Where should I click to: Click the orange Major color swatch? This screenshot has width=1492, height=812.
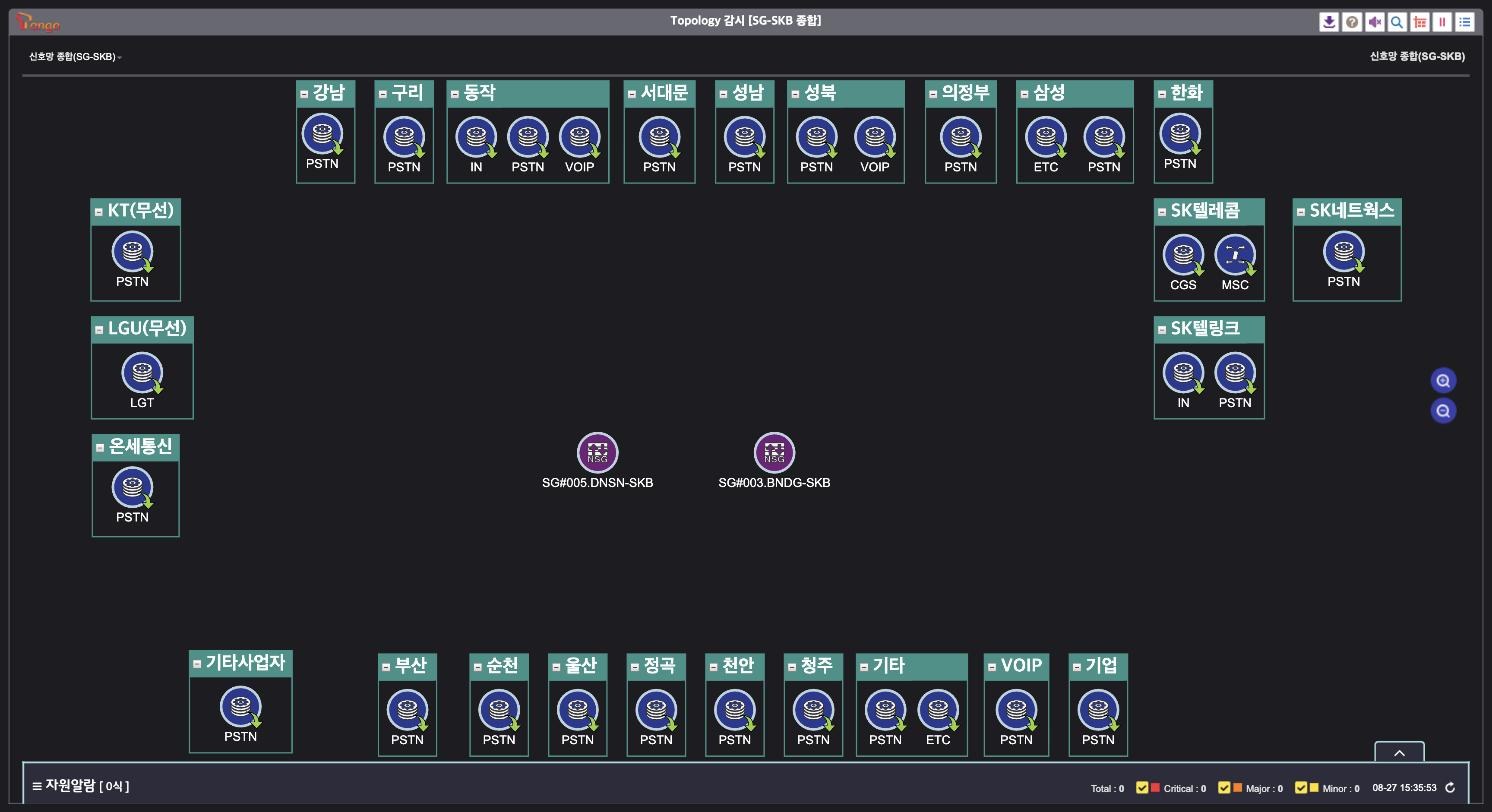tap(1237, 788)
